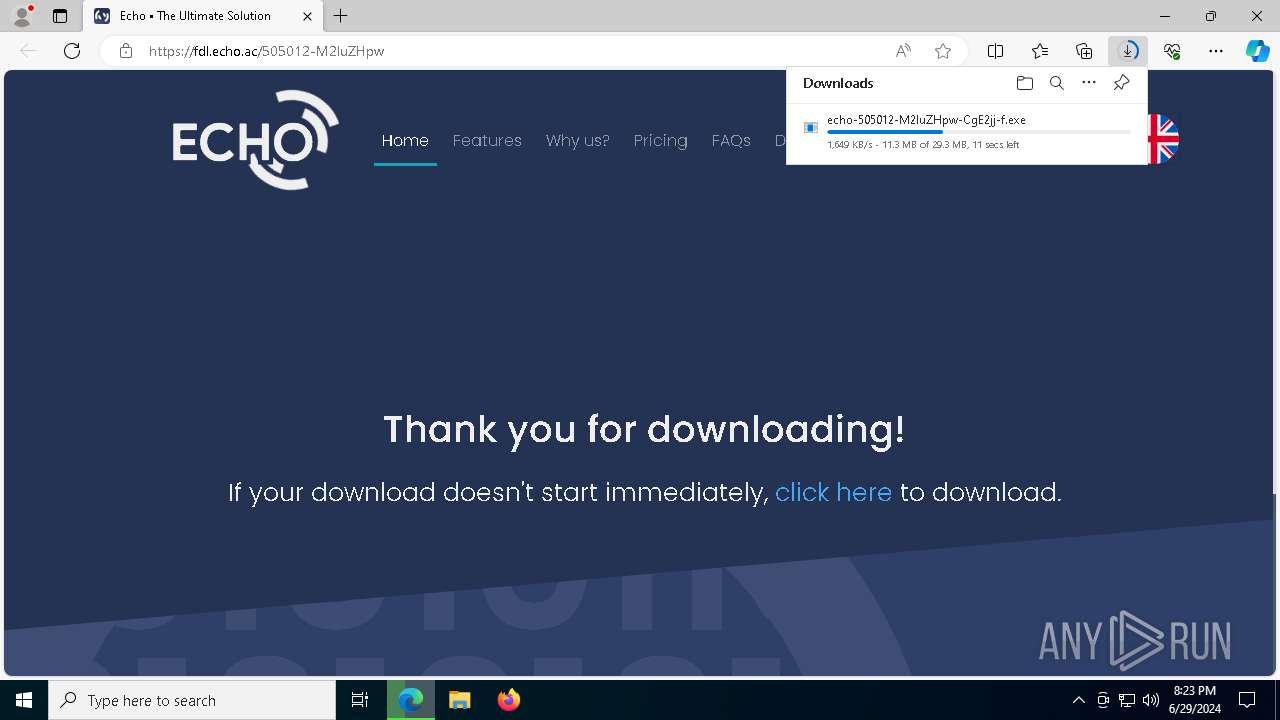Open clock and date flyout
1280x720 pixels.
[1194, 700]
